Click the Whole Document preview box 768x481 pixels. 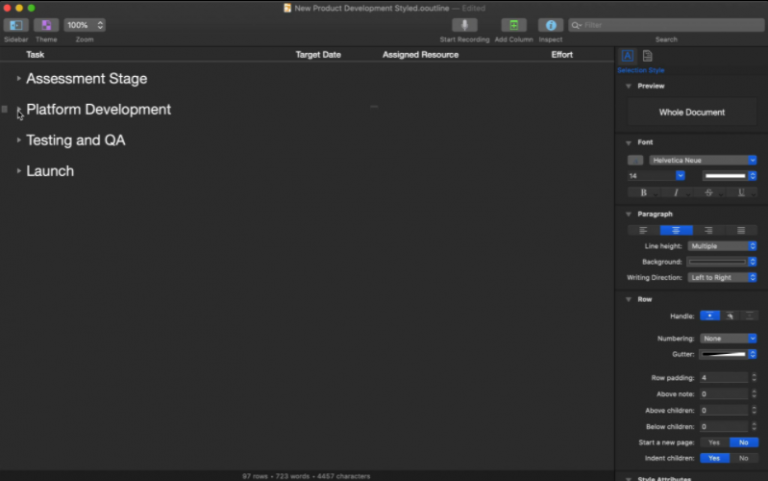pyautogui.click(x=692, y=112)
